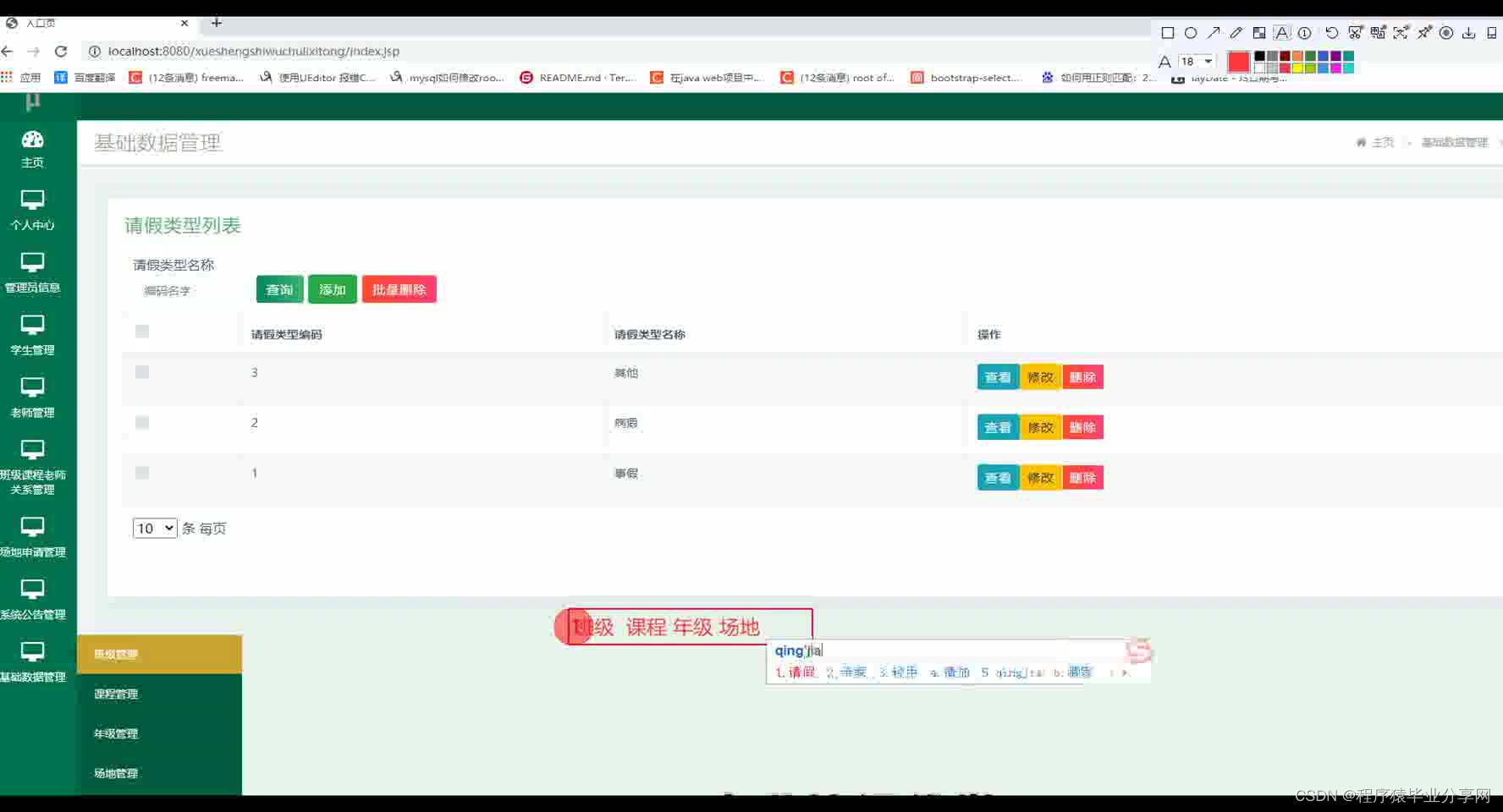The image size is (1503, 812).
Task: Click the translate screenshot tool icon
Action: [x=1379, y=33]
